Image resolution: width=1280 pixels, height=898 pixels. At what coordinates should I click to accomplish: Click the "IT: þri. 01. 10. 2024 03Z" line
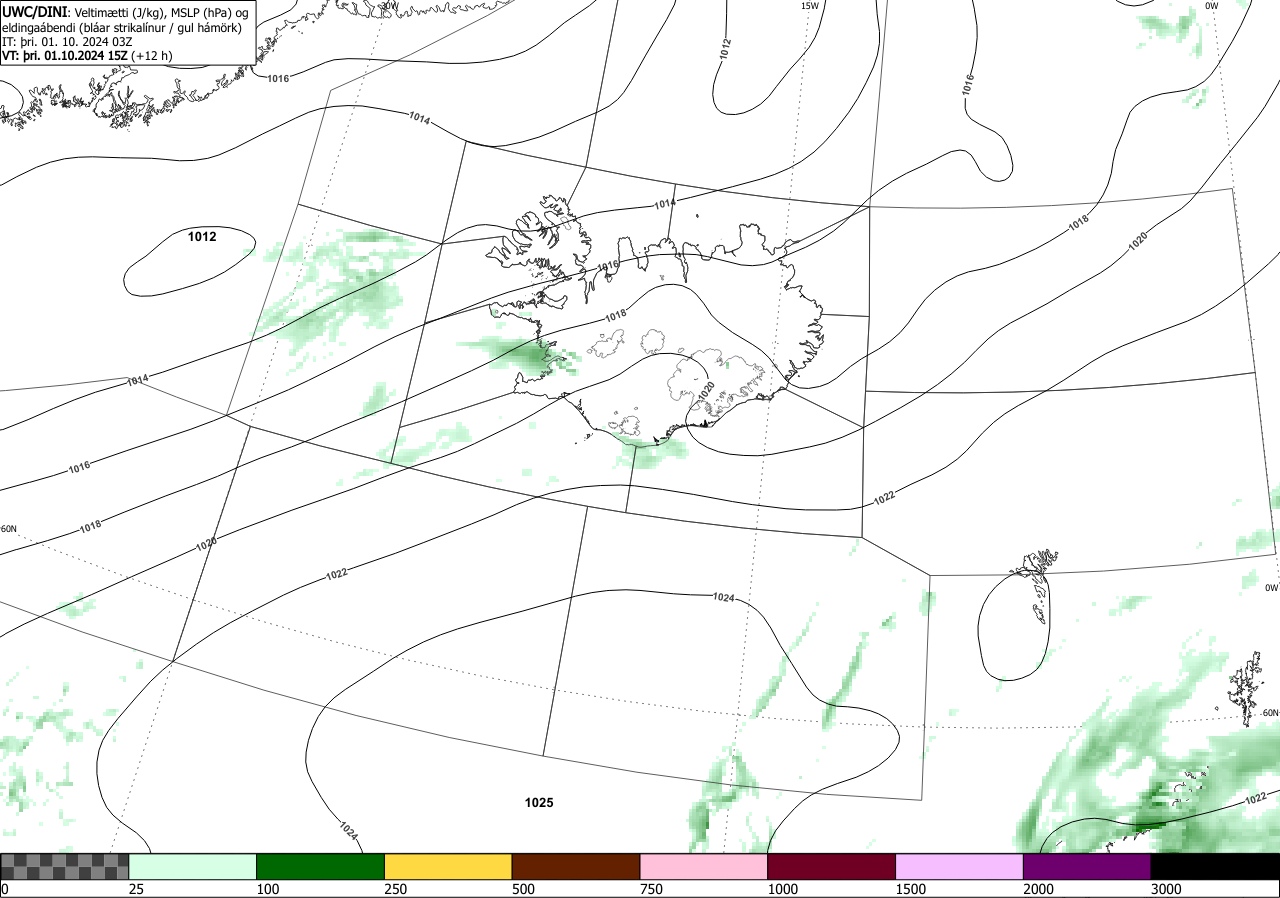[67, 42]
